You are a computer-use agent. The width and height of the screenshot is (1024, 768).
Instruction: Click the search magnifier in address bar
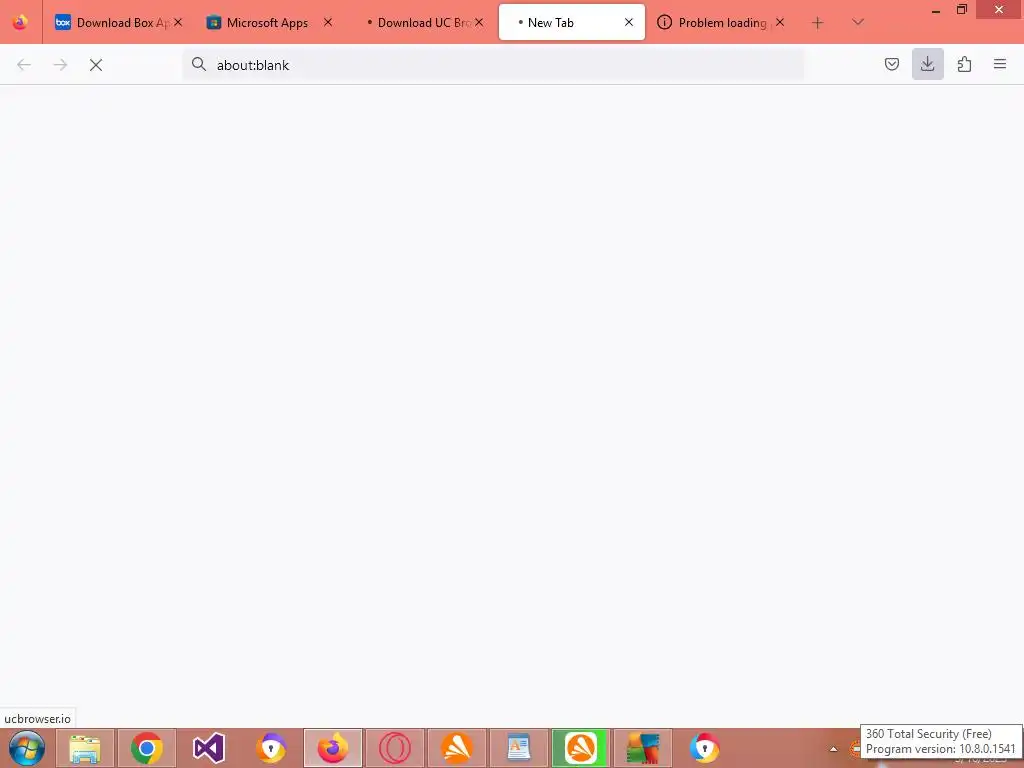click(x=199, y=64)
